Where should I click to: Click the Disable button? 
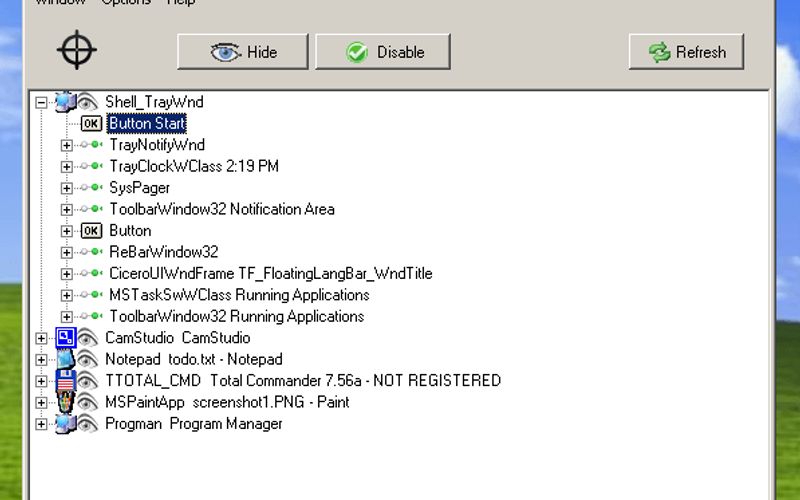point(383,52)
